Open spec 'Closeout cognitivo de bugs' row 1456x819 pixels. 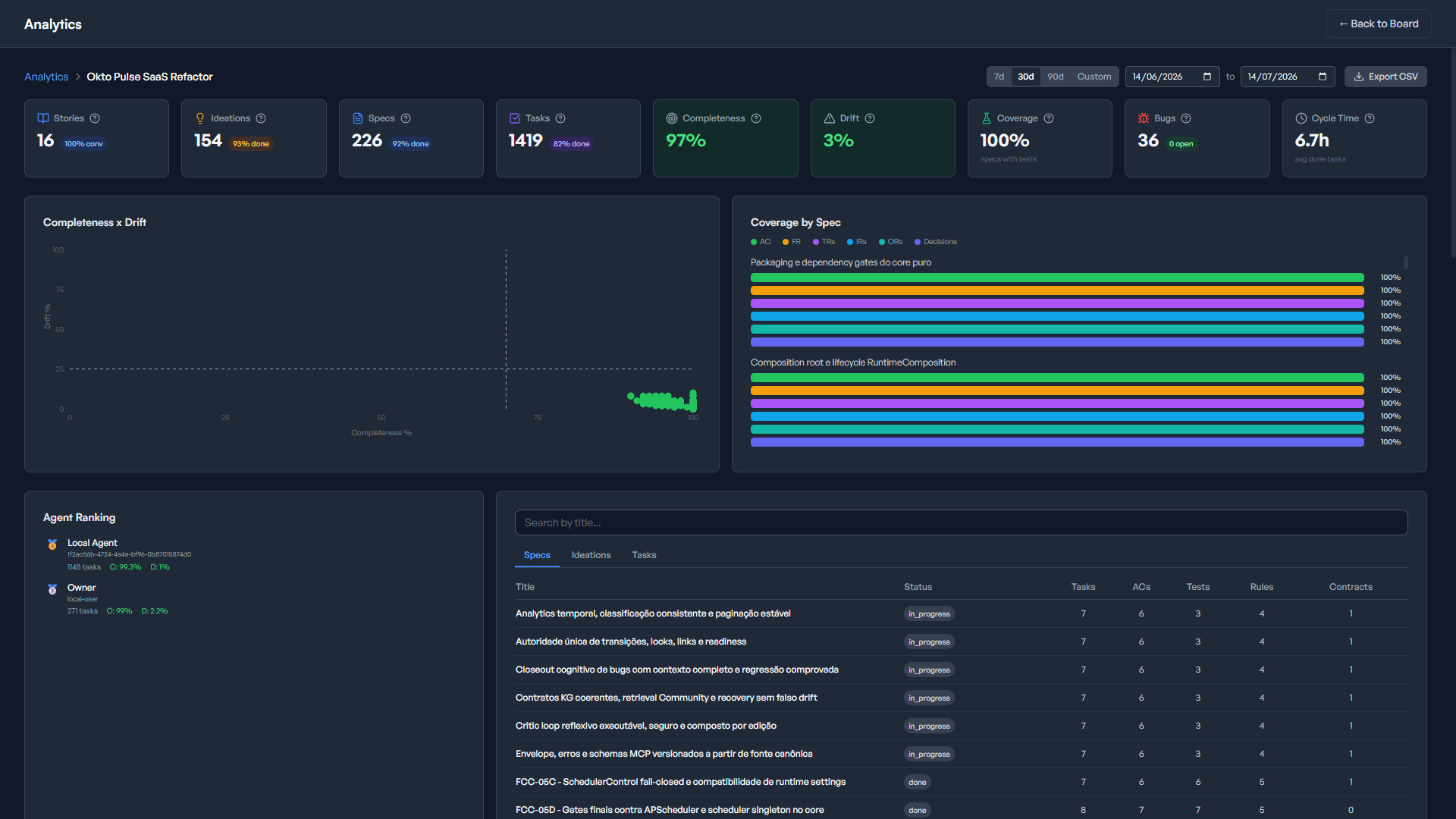pos(962,670)
